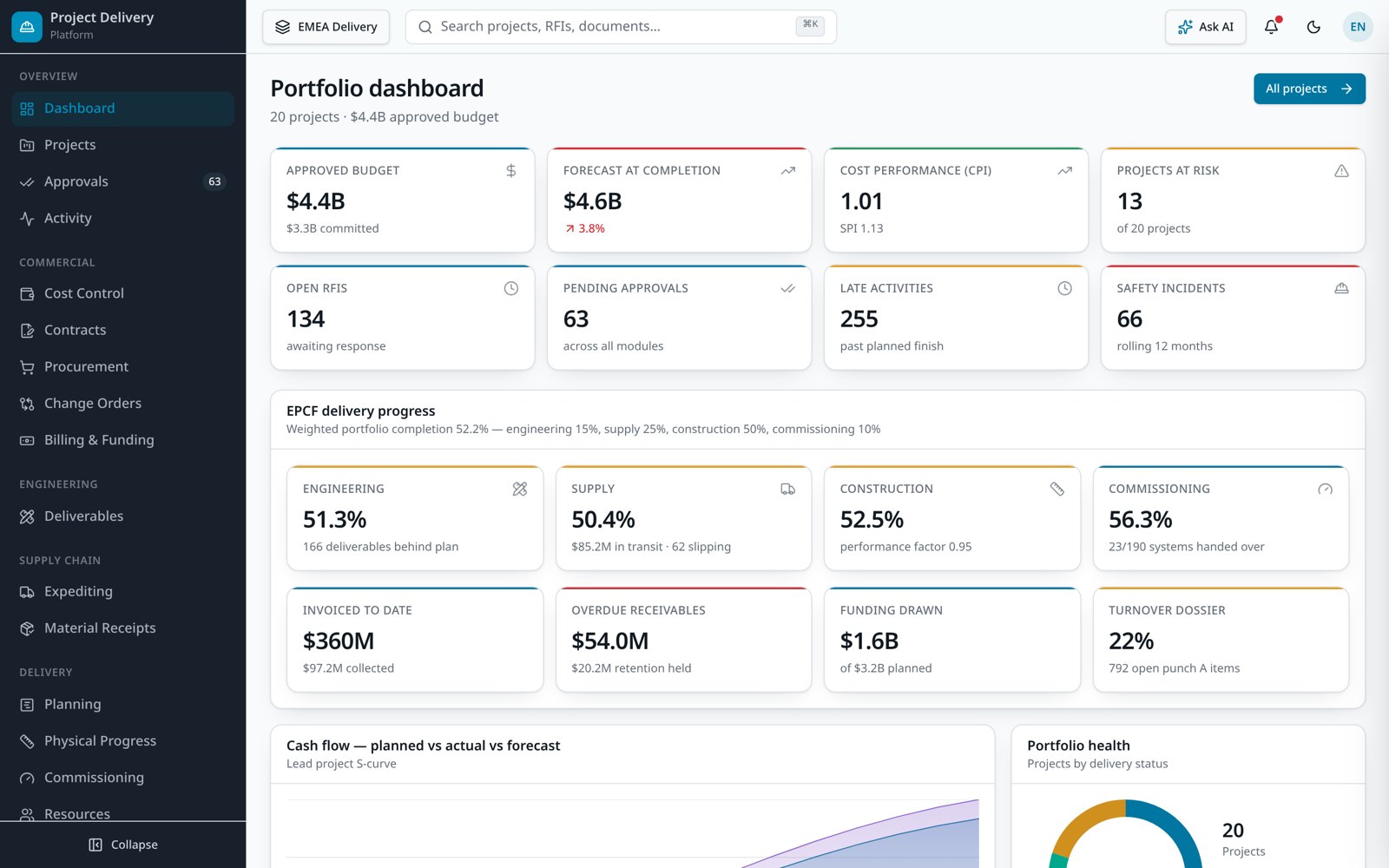Click the Cash flow chart heading

[x=423, y=746]
